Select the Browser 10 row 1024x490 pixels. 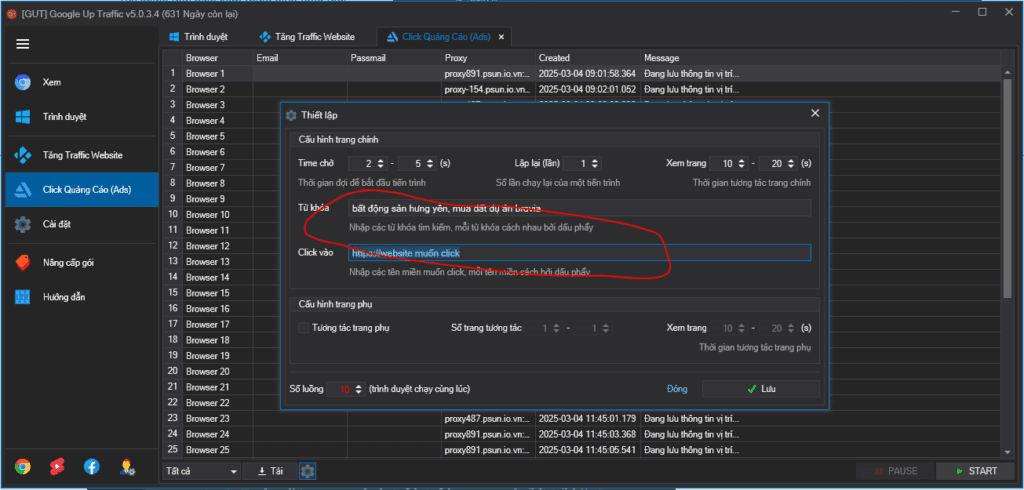(x=221, y=214)
